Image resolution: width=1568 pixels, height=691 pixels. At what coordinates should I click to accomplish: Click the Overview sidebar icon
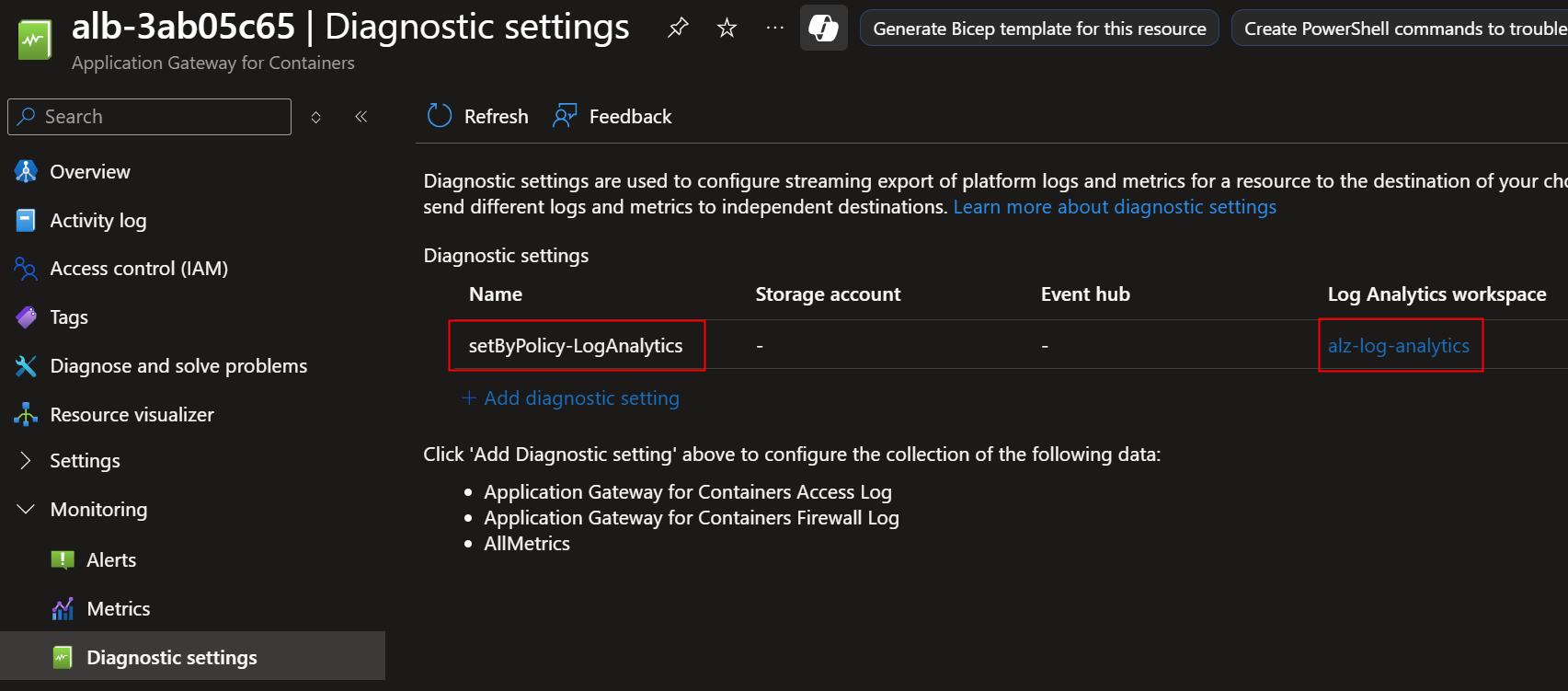(x=26, y=171)
